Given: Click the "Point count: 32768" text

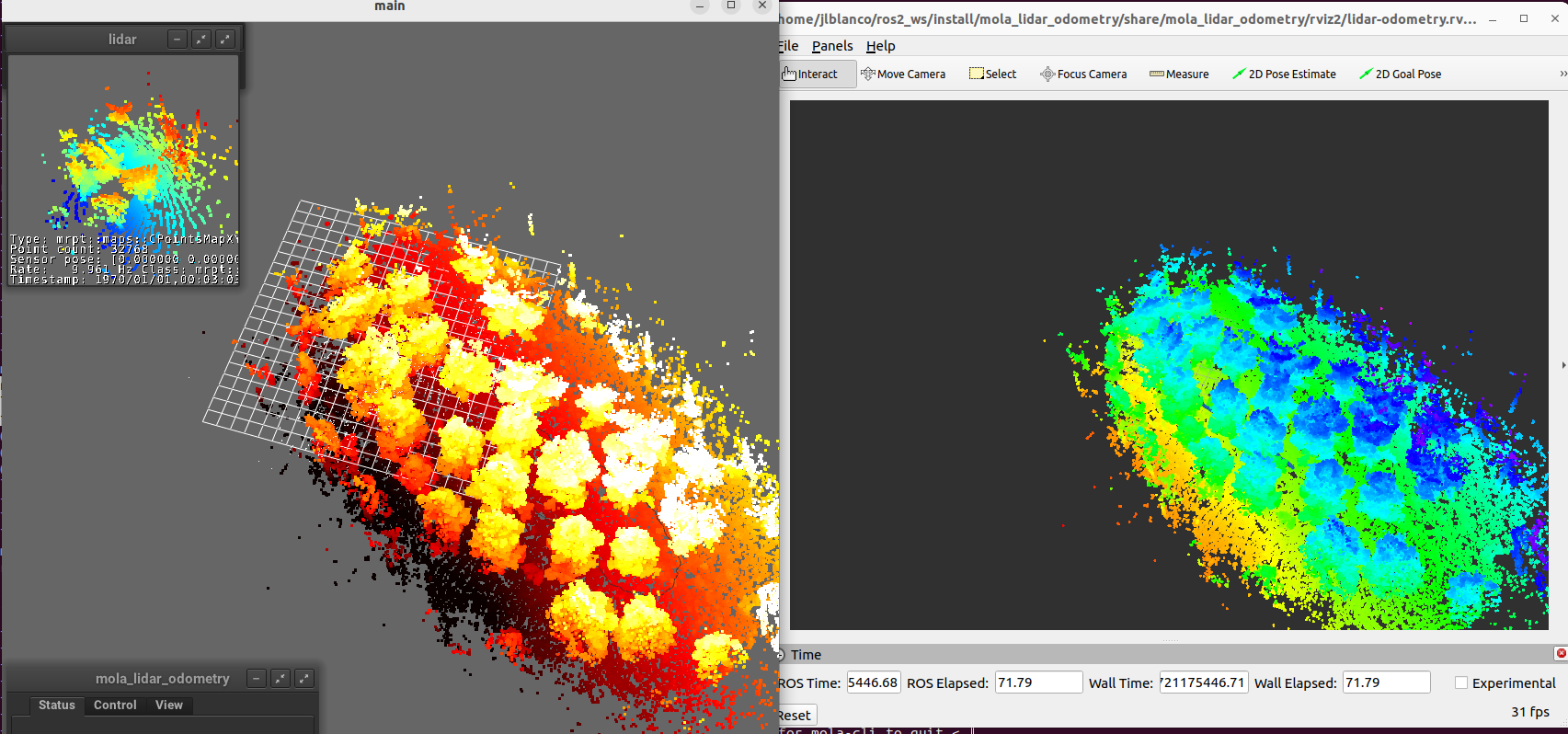Looking at the screenshot, I should 79,249.
